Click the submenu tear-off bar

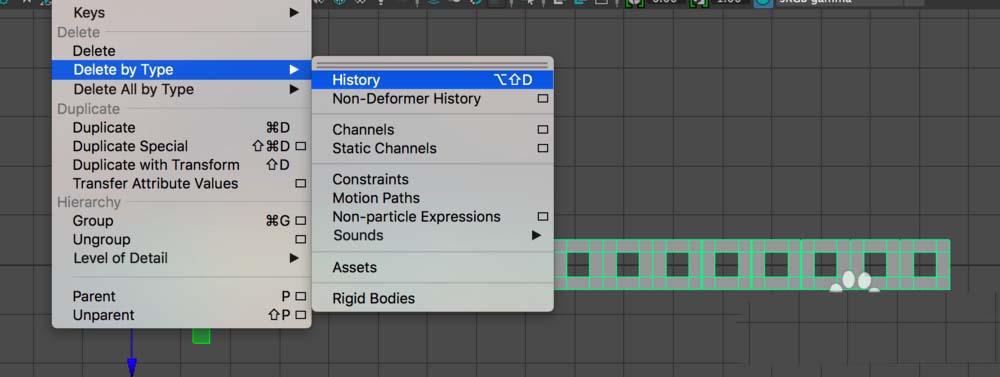(x=432, y=64)
